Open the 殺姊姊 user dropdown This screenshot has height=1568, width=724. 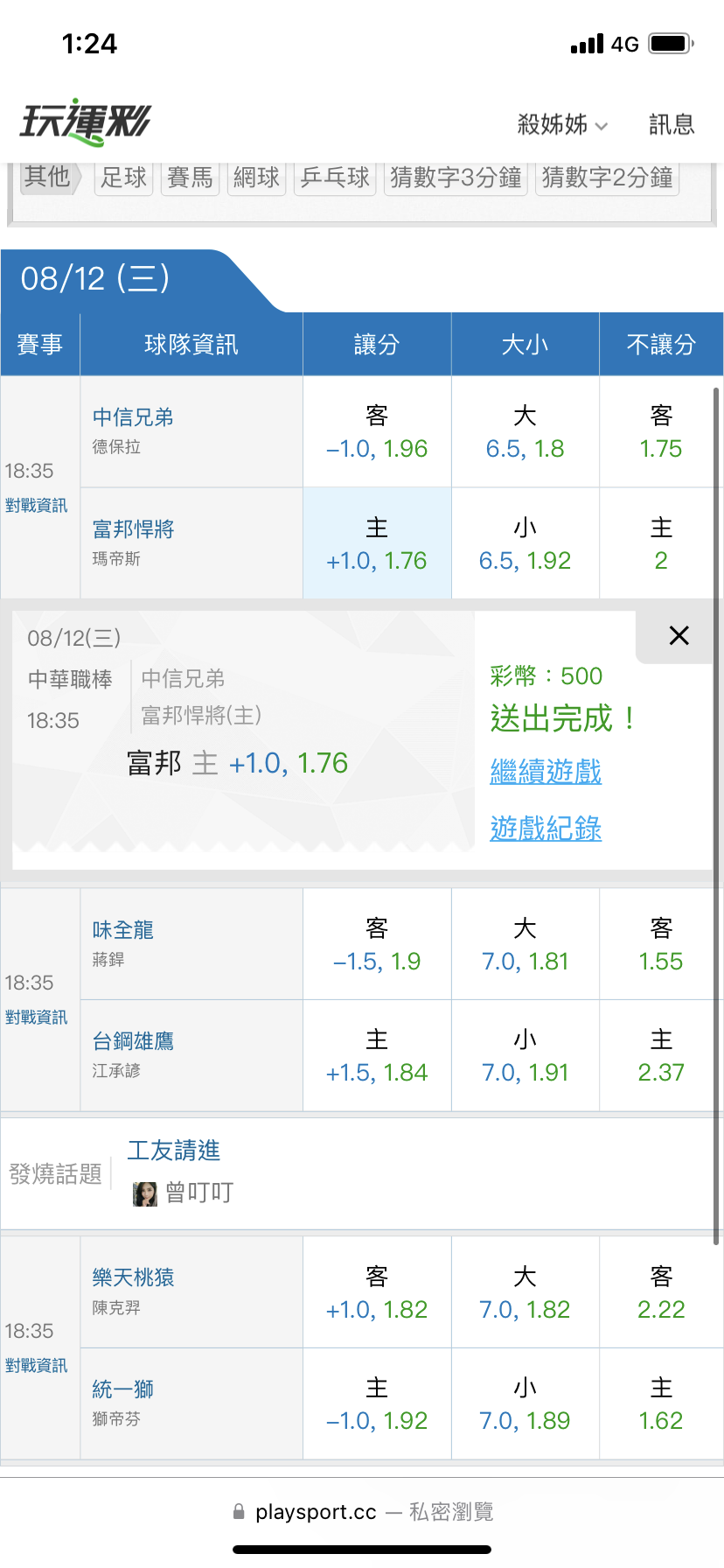(x=562, y=125)
